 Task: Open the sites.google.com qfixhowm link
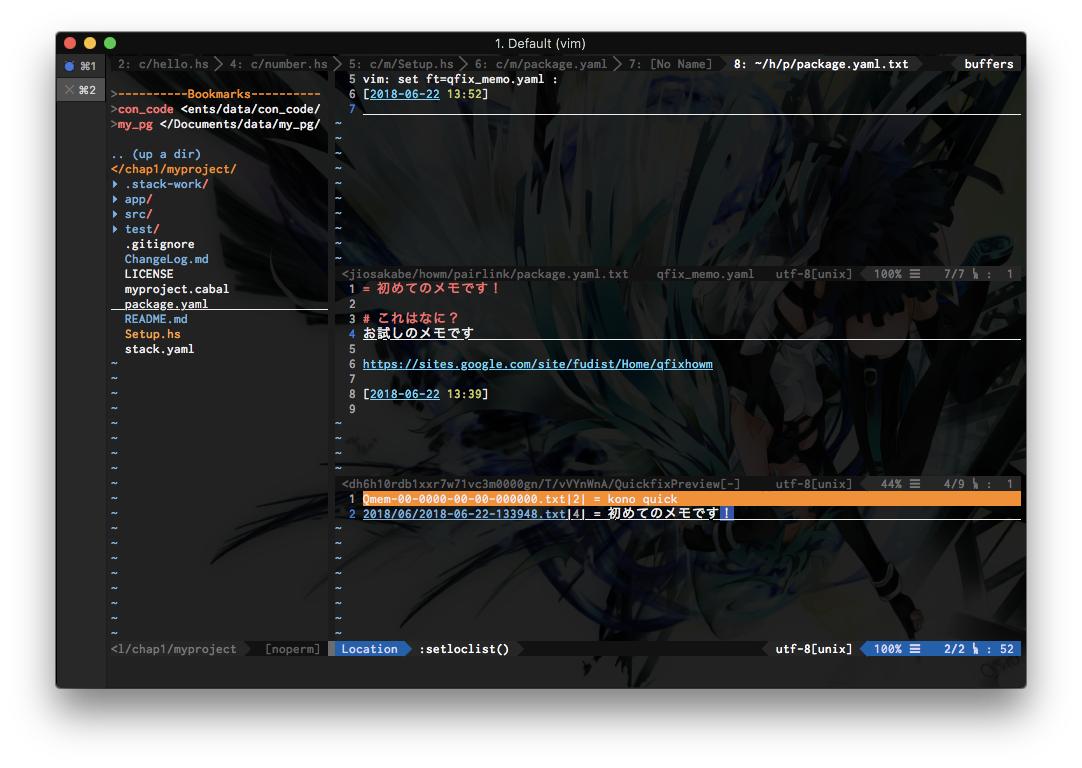point(537,364)
